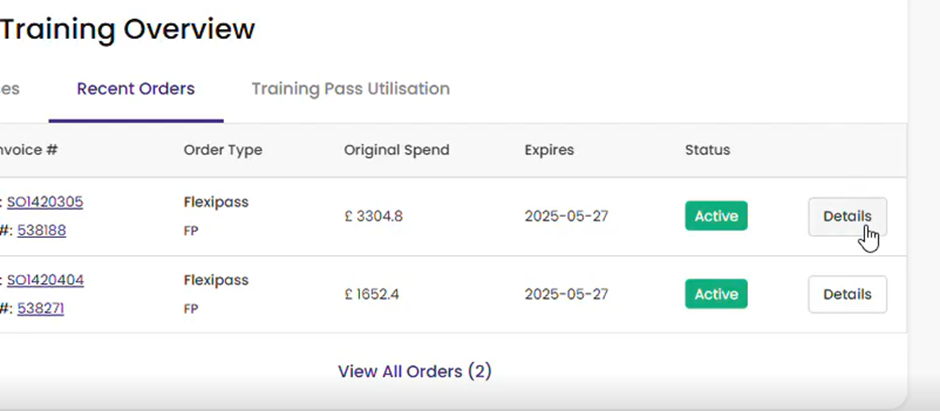Click the Invoice # column header
This screenshot has width=940, height=411.
pyautogui.click(x=29, y=150)
